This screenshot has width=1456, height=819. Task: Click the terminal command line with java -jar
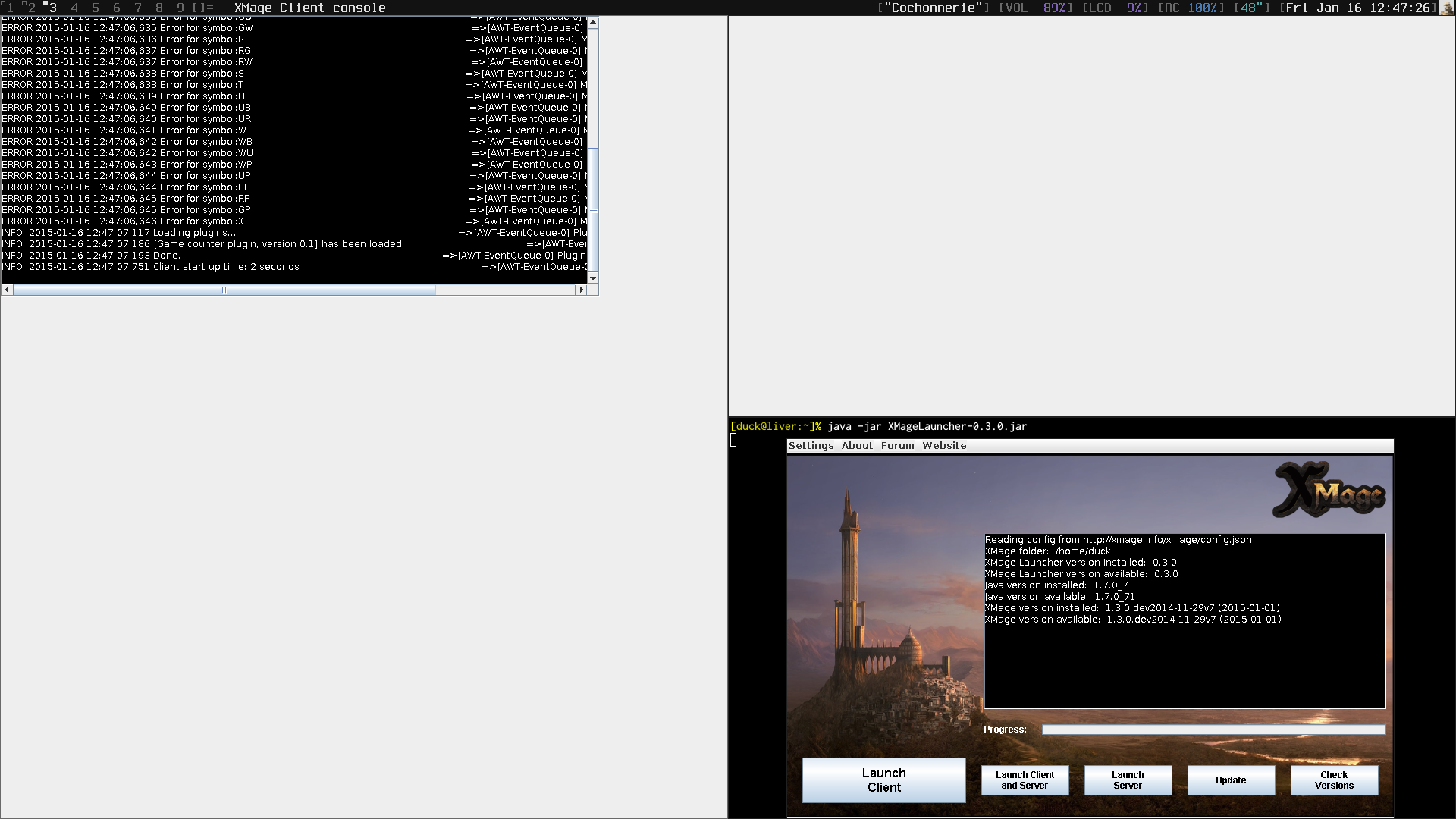click(878, 426)
